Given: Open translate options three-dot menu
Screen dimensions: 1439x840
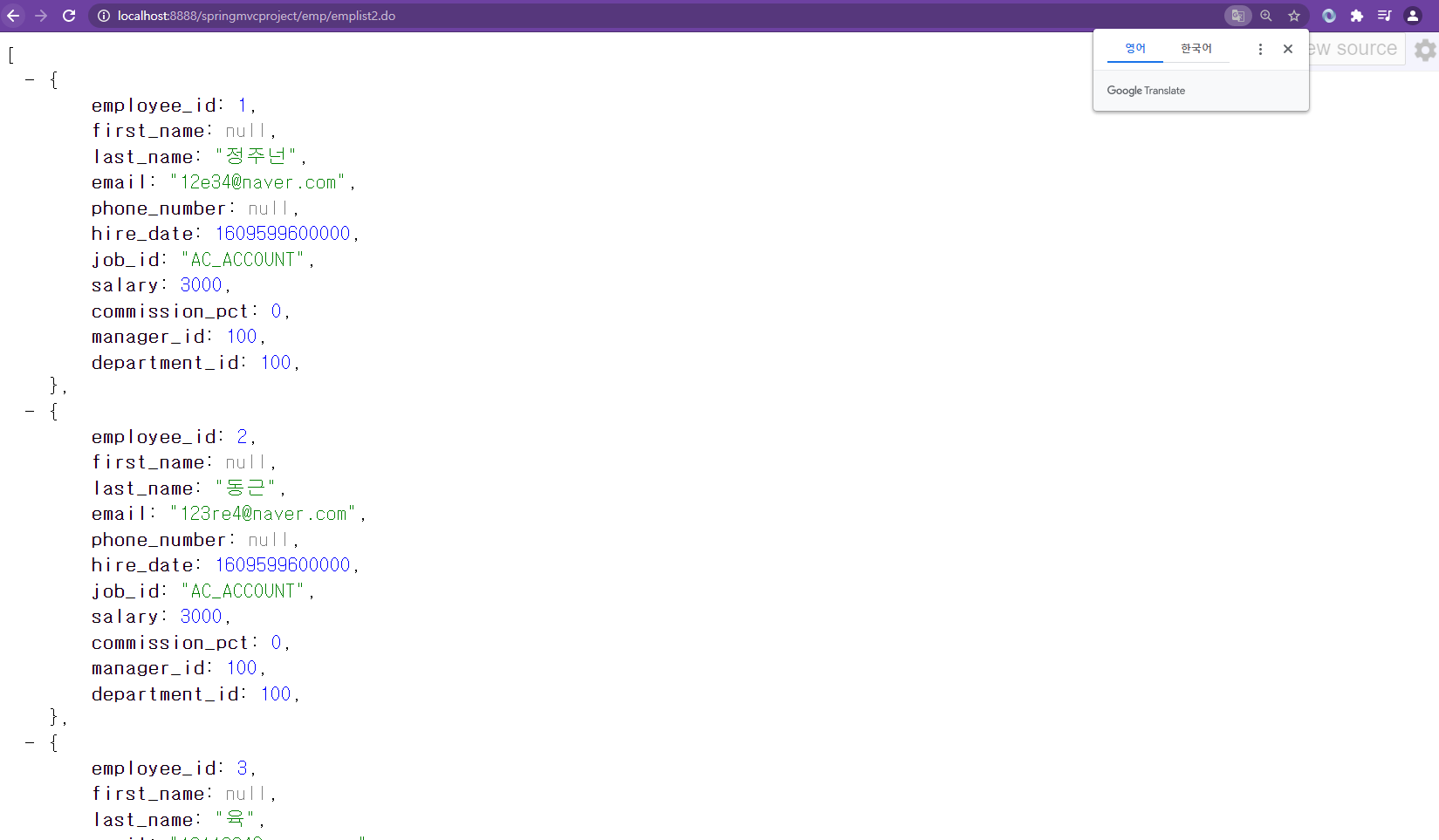Looking at the screenshot, I should click(1260, 49).
